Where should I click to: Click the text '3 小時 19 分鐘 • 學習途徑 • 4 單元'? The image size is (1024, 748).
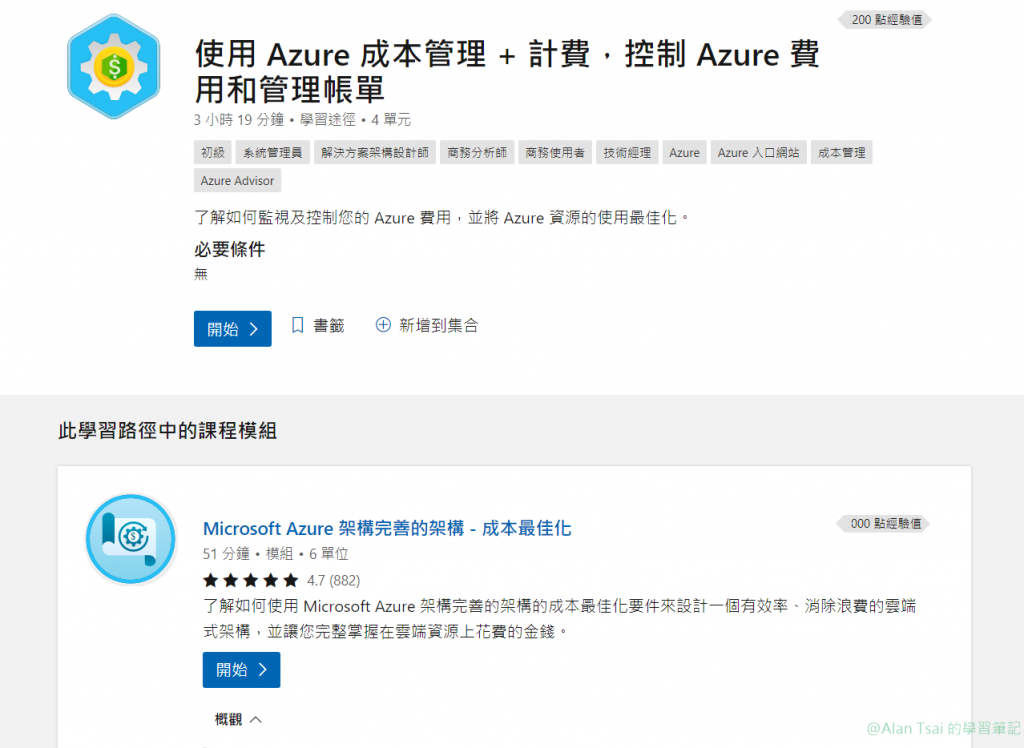(302, 120)
